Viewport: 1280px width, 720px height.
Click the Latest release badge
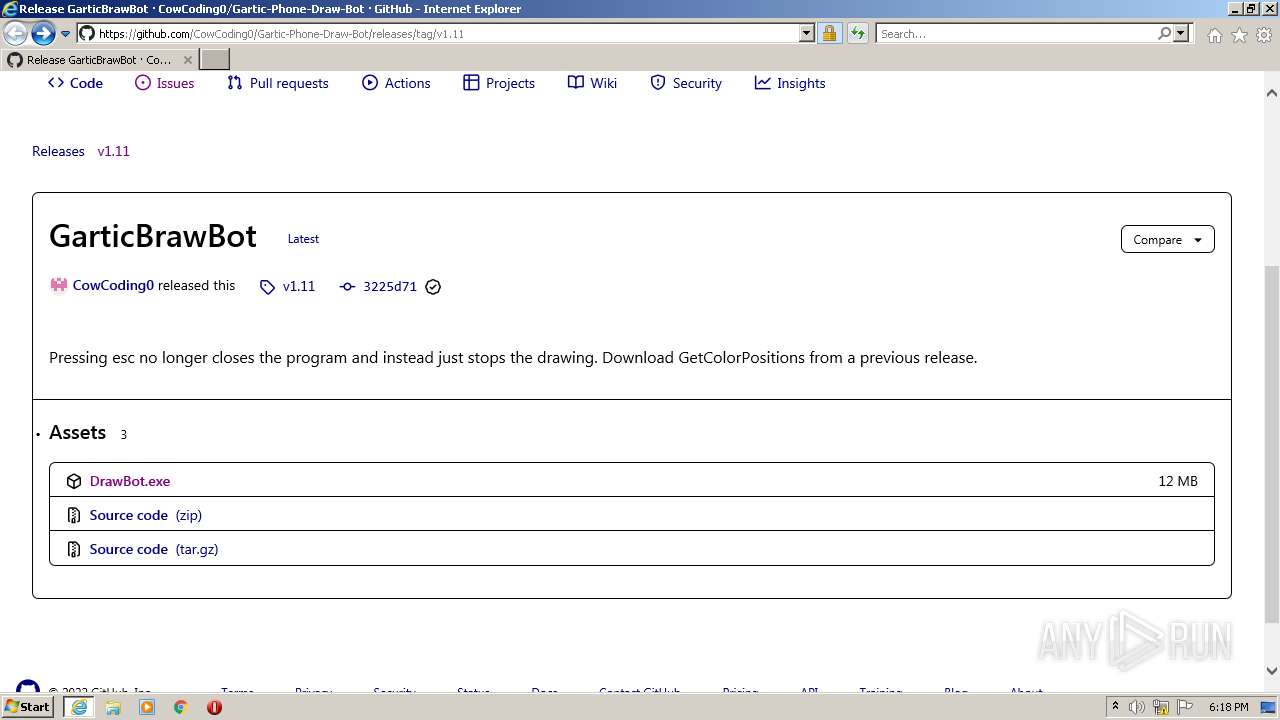click(x=303, y=239)
